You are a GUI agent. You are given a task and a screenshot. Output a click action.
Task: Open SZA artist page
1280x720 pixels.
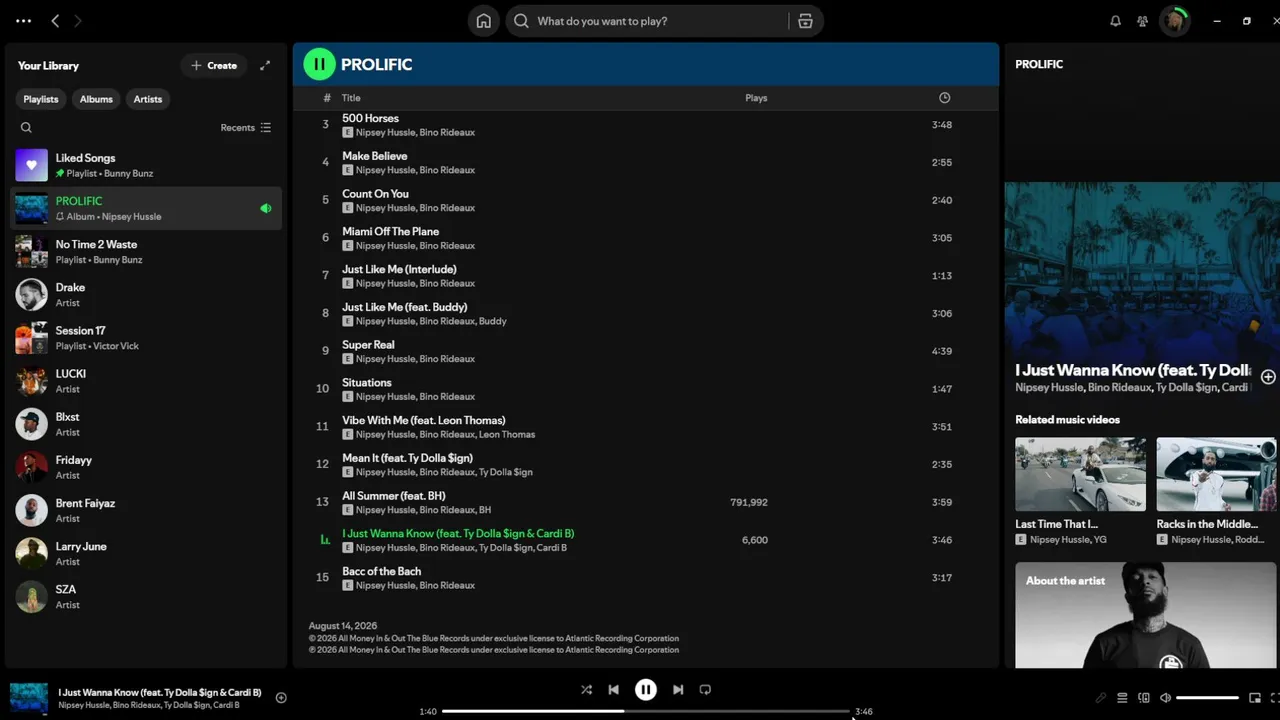click(146, 596)
